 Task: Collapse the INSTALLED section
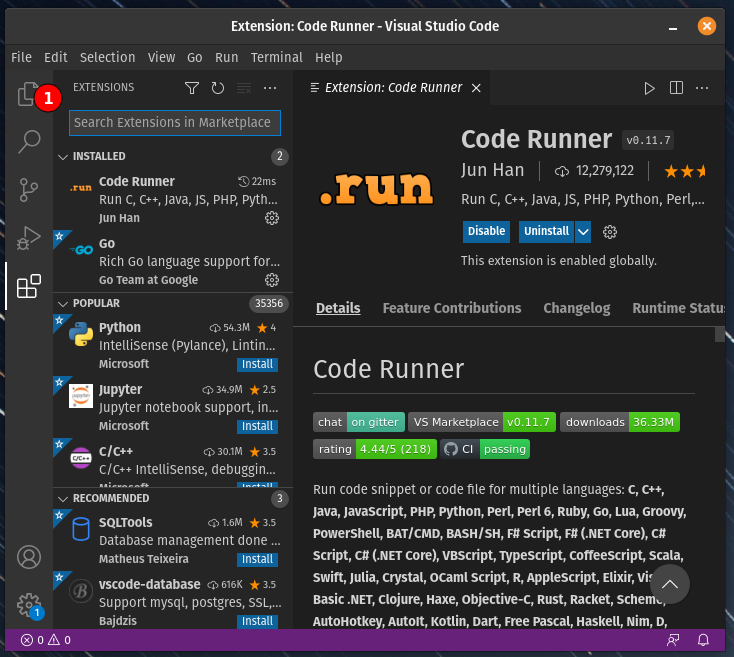pyautogui.click(x=173, y=156)
